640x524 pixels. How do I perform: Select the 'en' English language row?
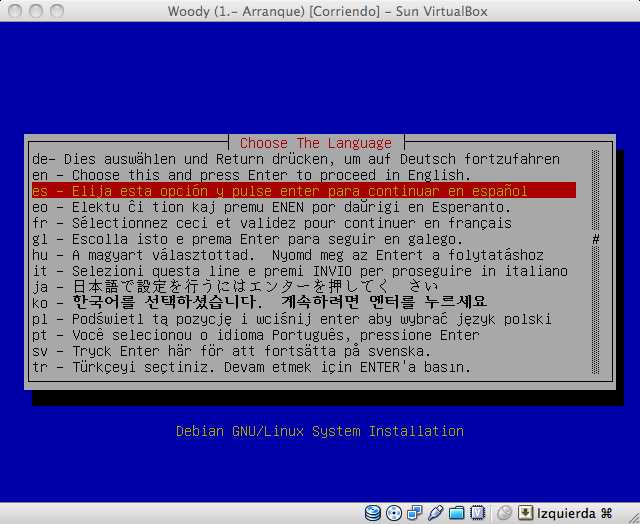point(304,175)
